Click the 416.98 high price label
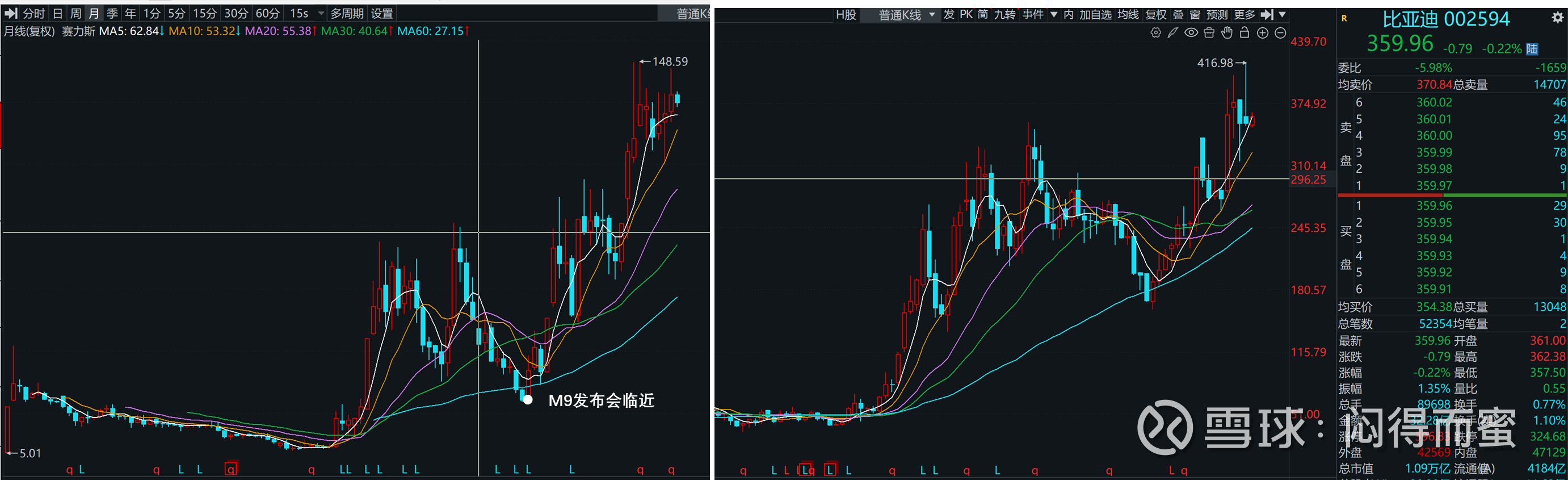Screen dimensions: 1568x480 point(1214,62)
